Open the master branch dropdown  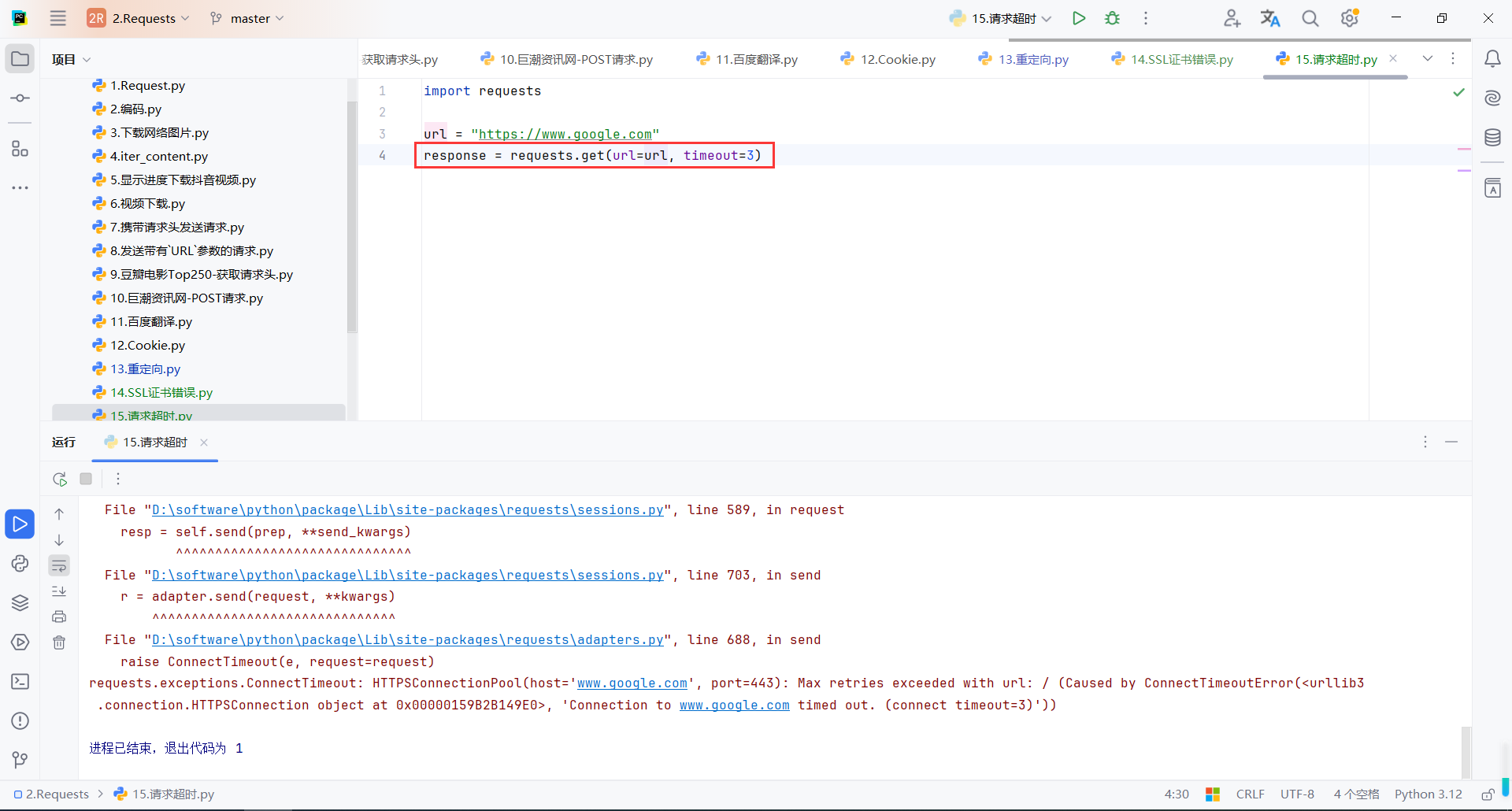pyautogui.click(x=247, y=18)
